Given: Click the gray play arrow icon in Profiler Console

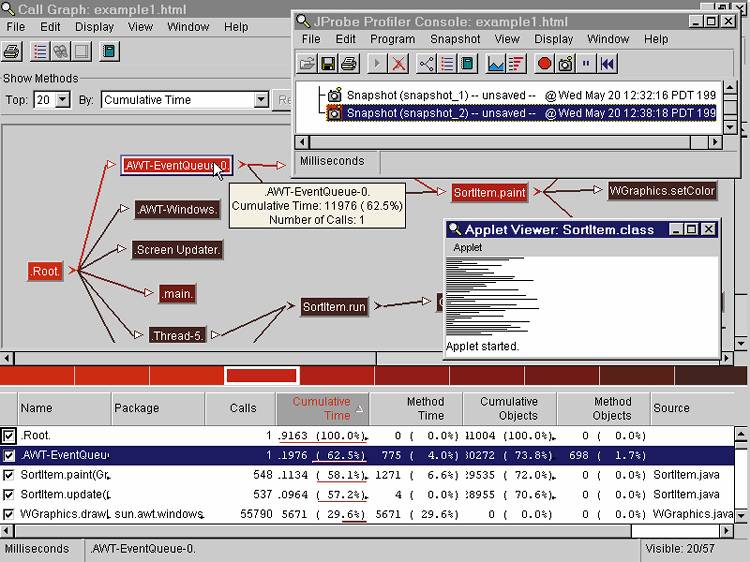Looking at the screenshot, I should [377, 64].
